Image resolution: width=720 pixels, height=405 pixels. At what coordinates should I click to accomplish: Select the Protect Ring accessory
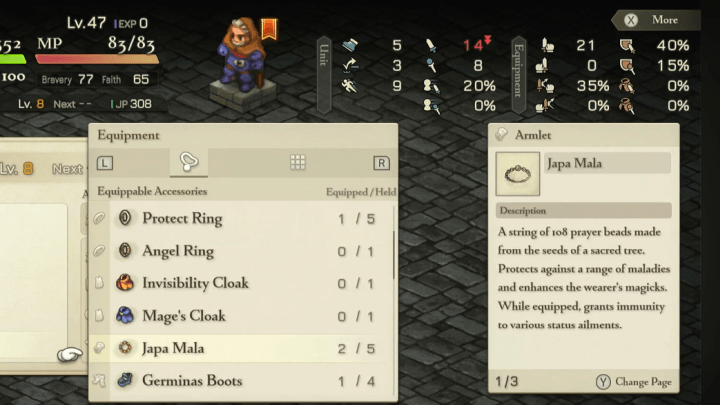pos(243,219)
